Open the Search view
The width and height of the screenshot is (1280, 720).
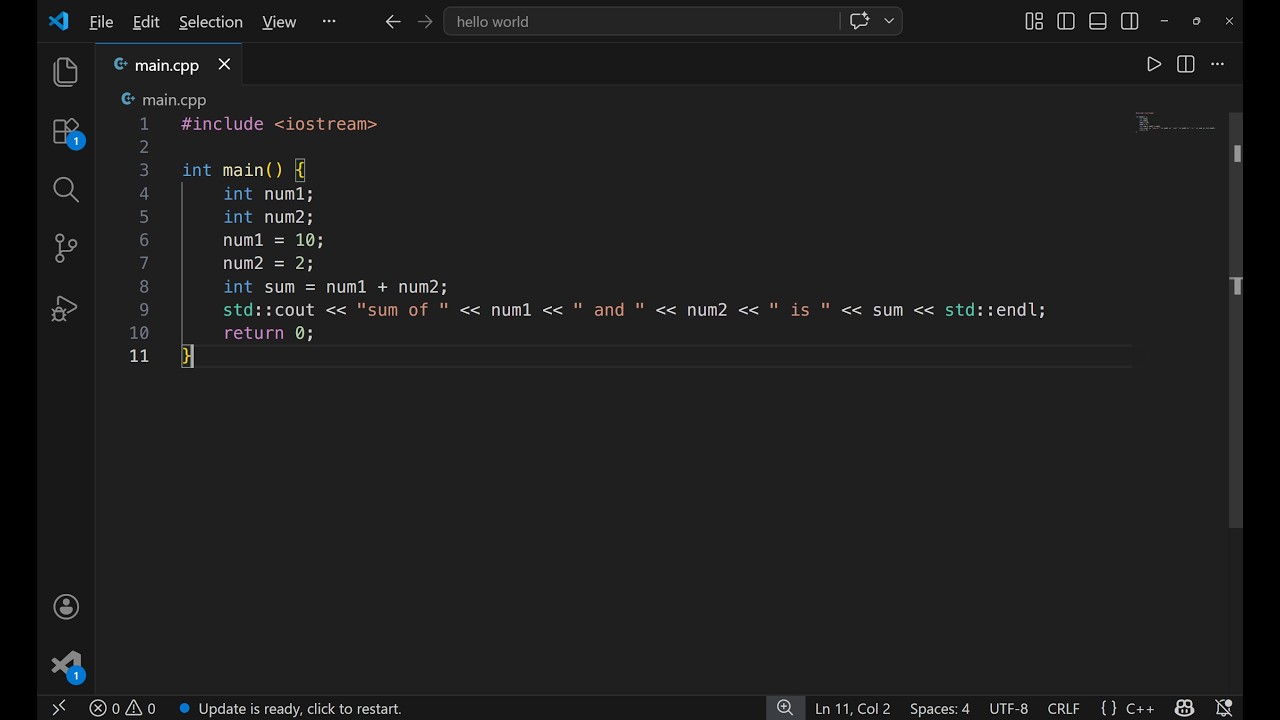click(x=66, y=190)
